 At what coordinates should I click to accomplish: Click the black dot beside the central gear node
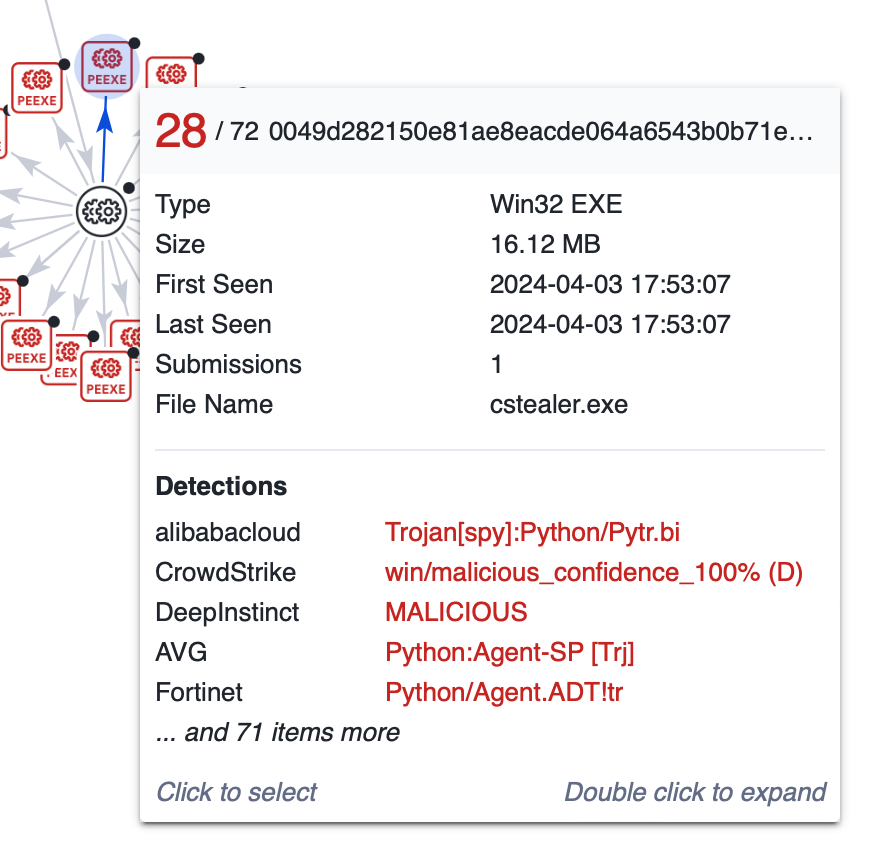[x=129, y=188]
